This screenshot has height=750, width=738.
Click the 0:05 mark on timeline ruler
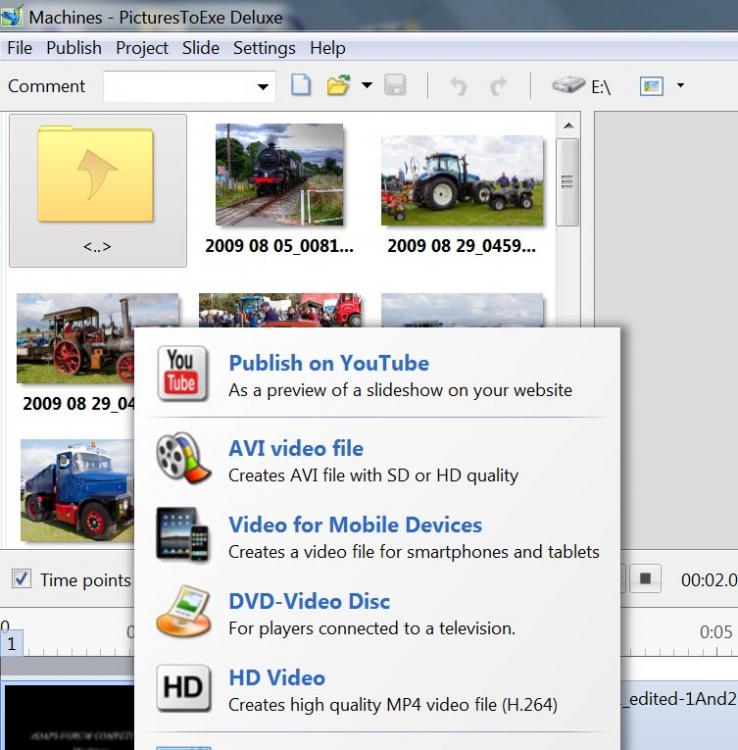click(716, 632)
